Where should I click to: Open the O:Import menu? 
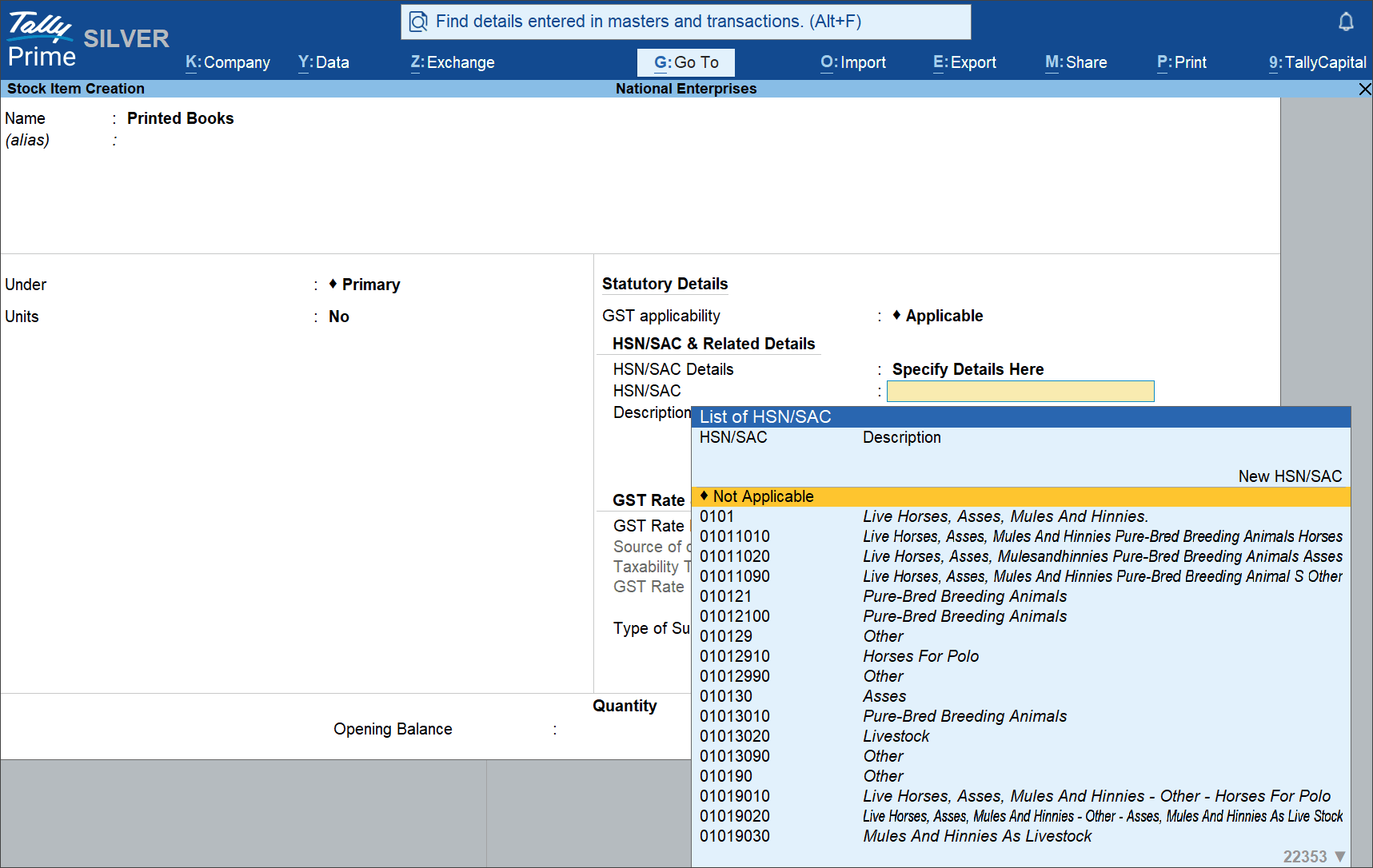click(853, 62)
